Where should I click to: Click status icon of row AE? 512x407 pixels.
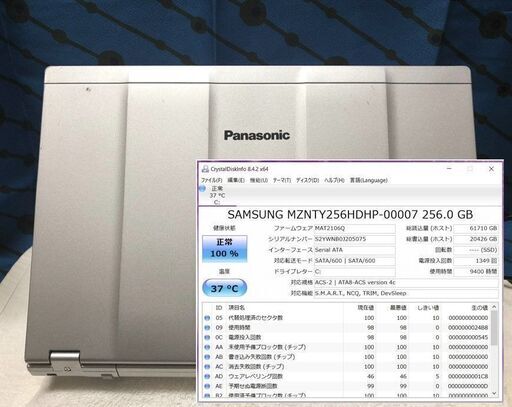[x=207, y=386]
